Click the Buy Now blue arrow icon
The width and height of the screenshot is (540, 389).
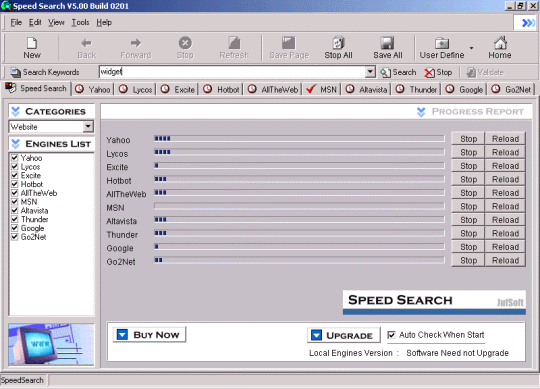coord(122,335)
